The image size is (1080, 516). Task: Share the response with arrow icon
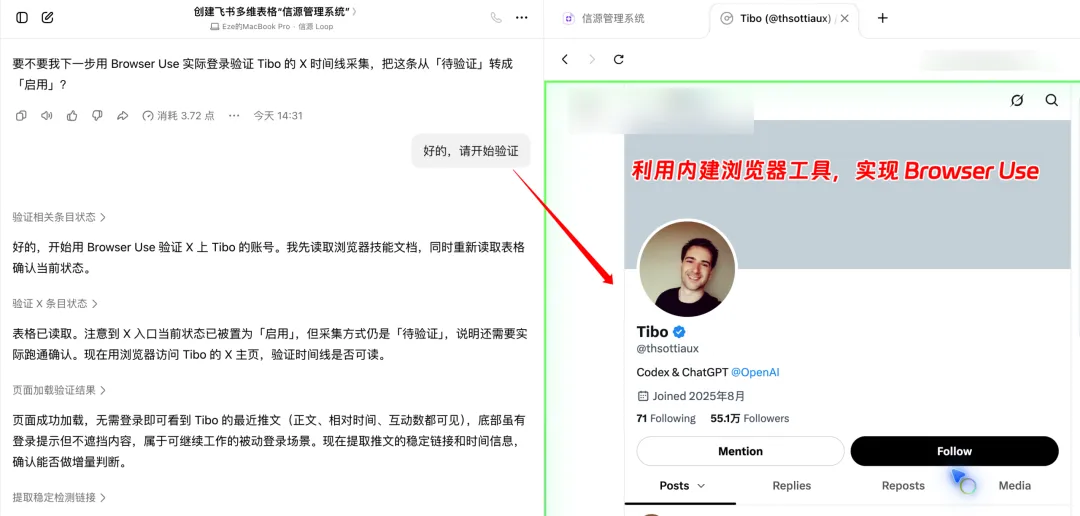(123, 116)
